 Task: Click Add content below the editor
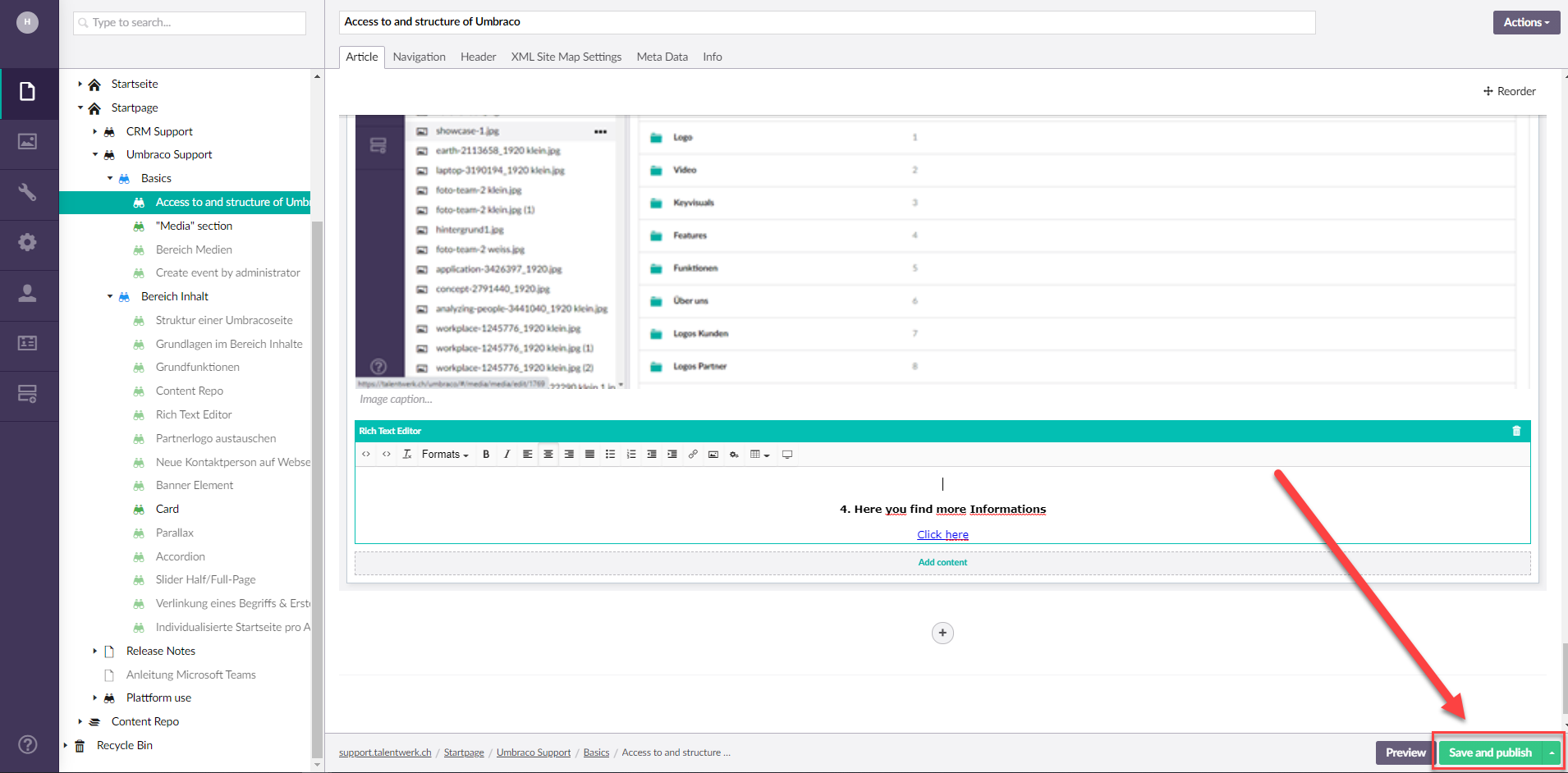click(942, 563)
